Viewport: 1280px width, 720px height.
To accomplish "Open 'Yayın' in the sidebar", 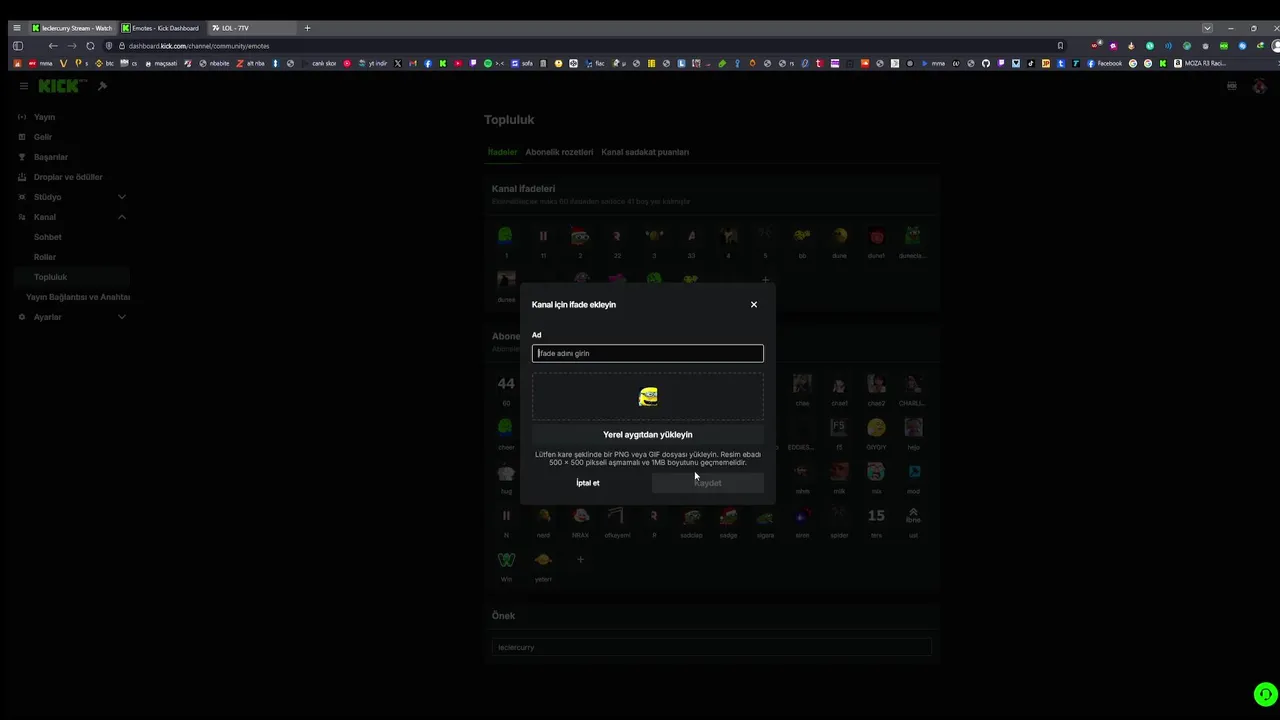I will [44, 117].
